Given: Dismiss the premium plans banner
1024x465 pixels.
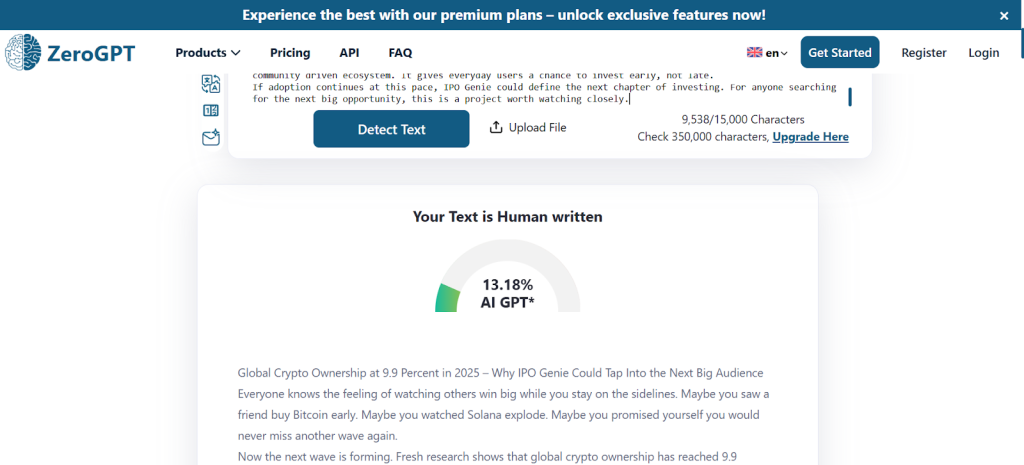Looking at the screenshot, I should point(1004,16).
